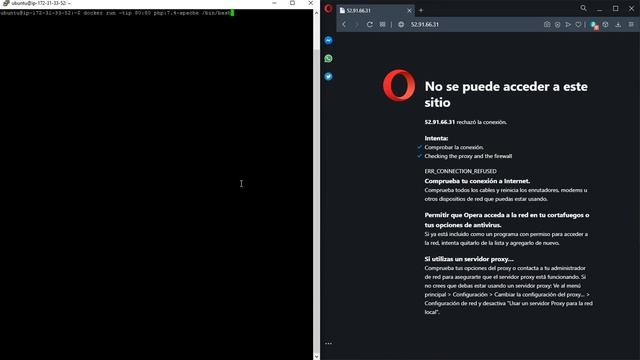Minimize the terminal window
Image resolution: width=640 pixels, height=360 pixels.
pyautogui.click(x=274, y=3)
